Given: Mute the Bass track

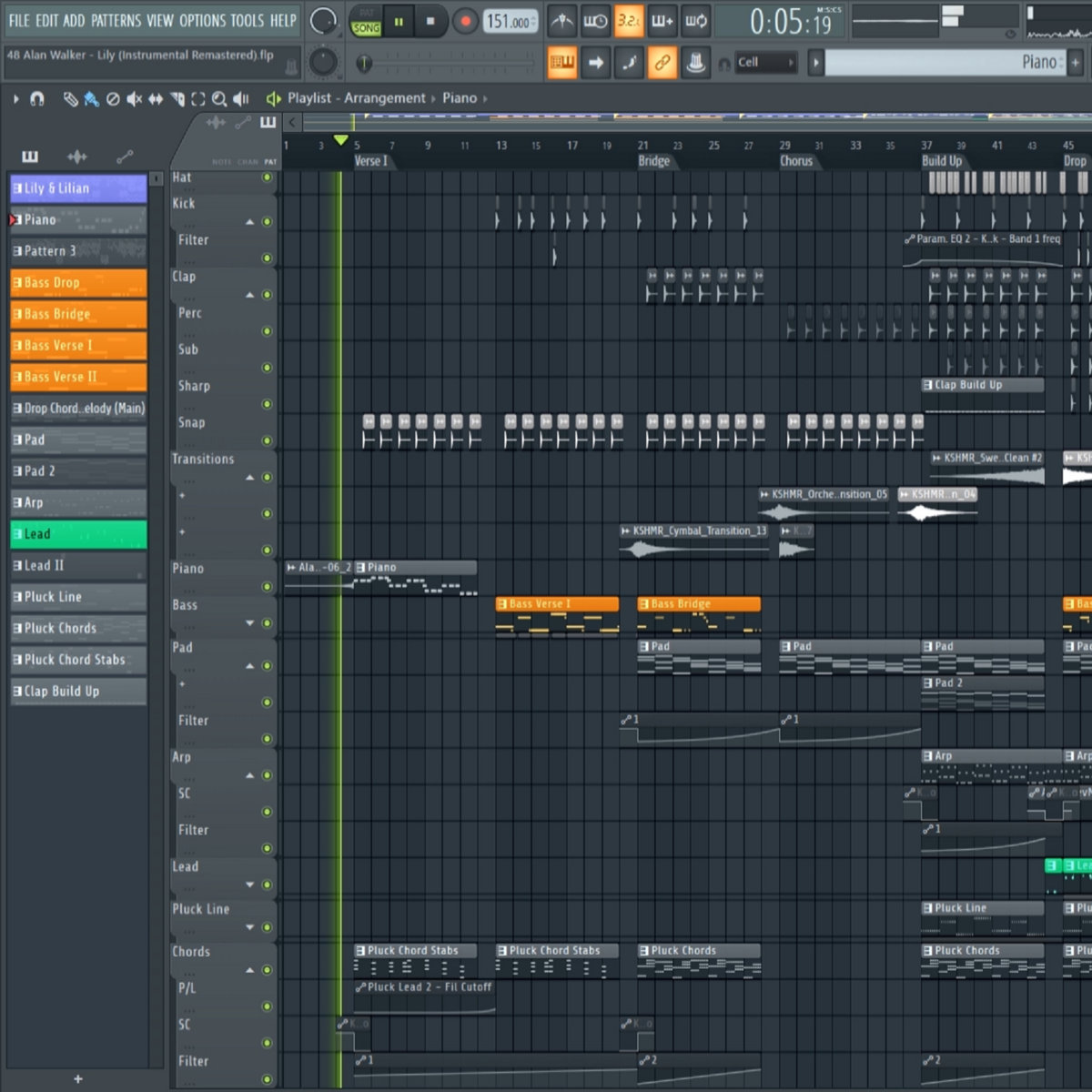Looking at the screenshot, I should pyautogui.click(x=268, y=623).
